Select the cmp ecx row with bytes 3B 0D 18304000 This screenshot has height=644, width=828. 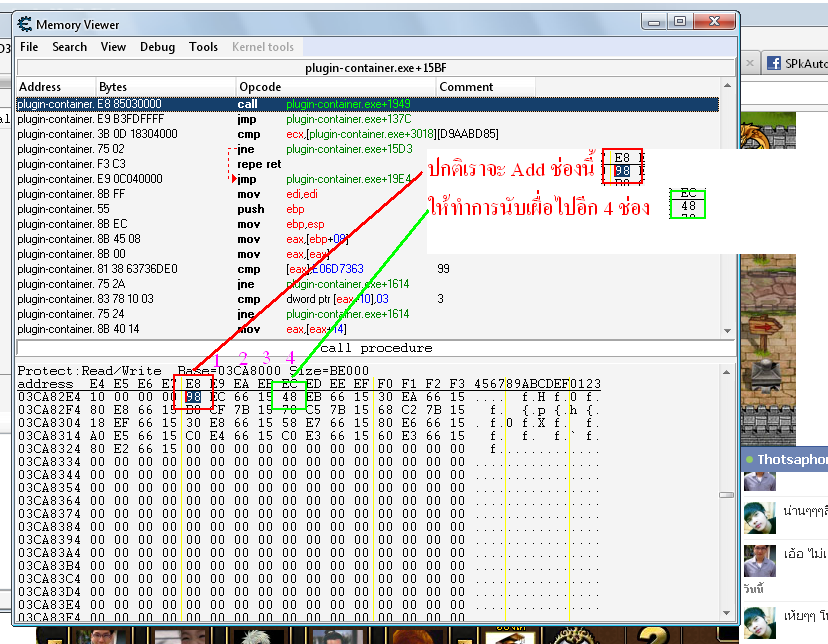[368, 134]
